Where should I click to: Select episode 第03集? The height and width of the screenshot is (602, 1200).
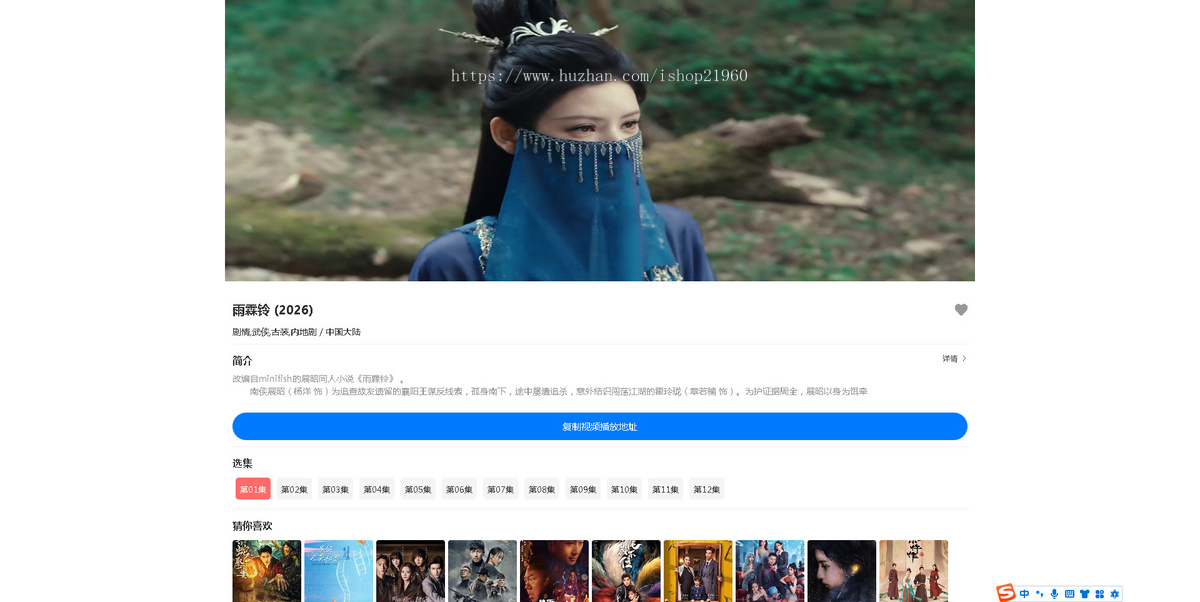pos(336,489)
